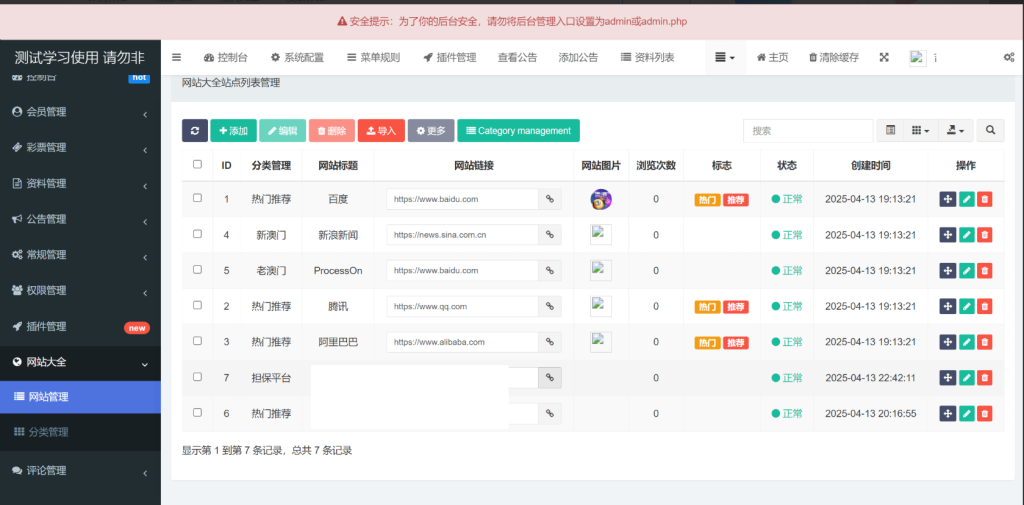Toggle card view table icon
The height and width of the screenshot is (505, 1024).
pyautogui.click(x=890, y=131)
